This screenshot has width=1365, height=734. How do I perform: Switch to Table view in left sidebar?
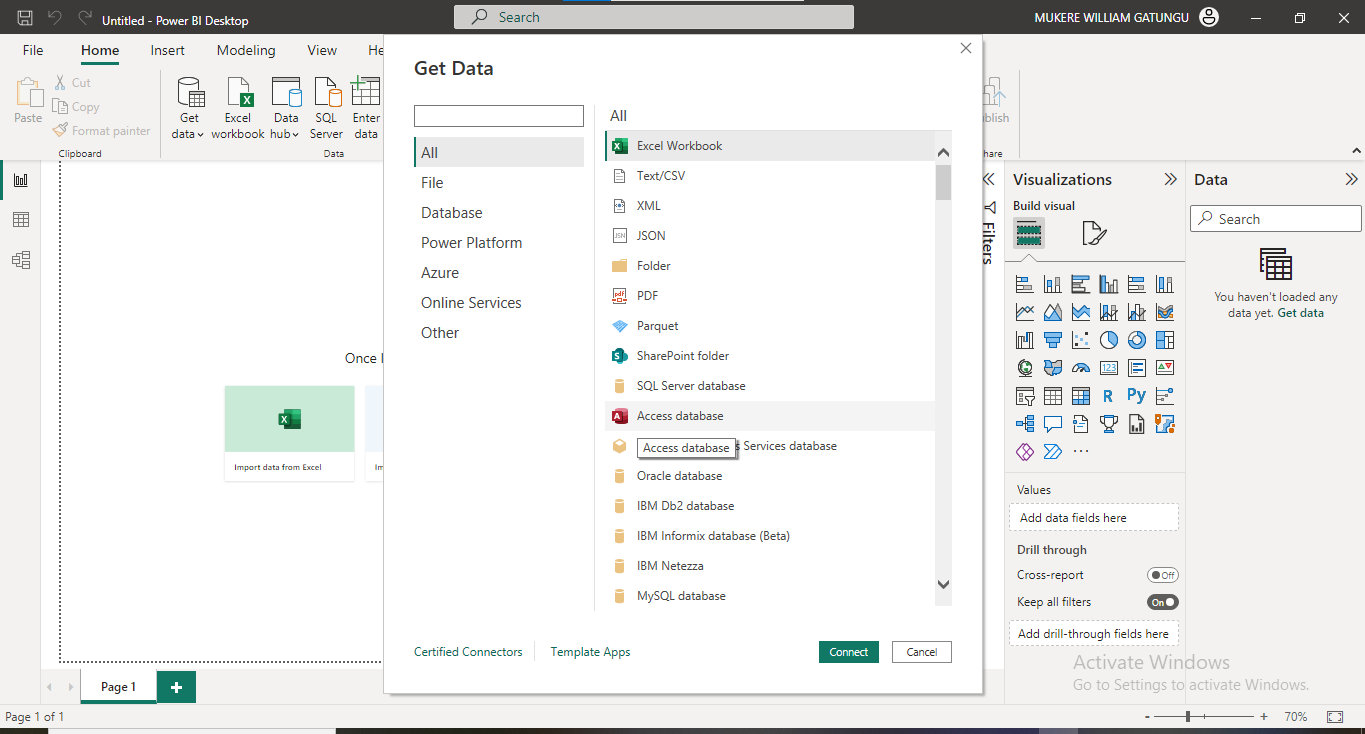pyautogui.click(x=20, y=220)
